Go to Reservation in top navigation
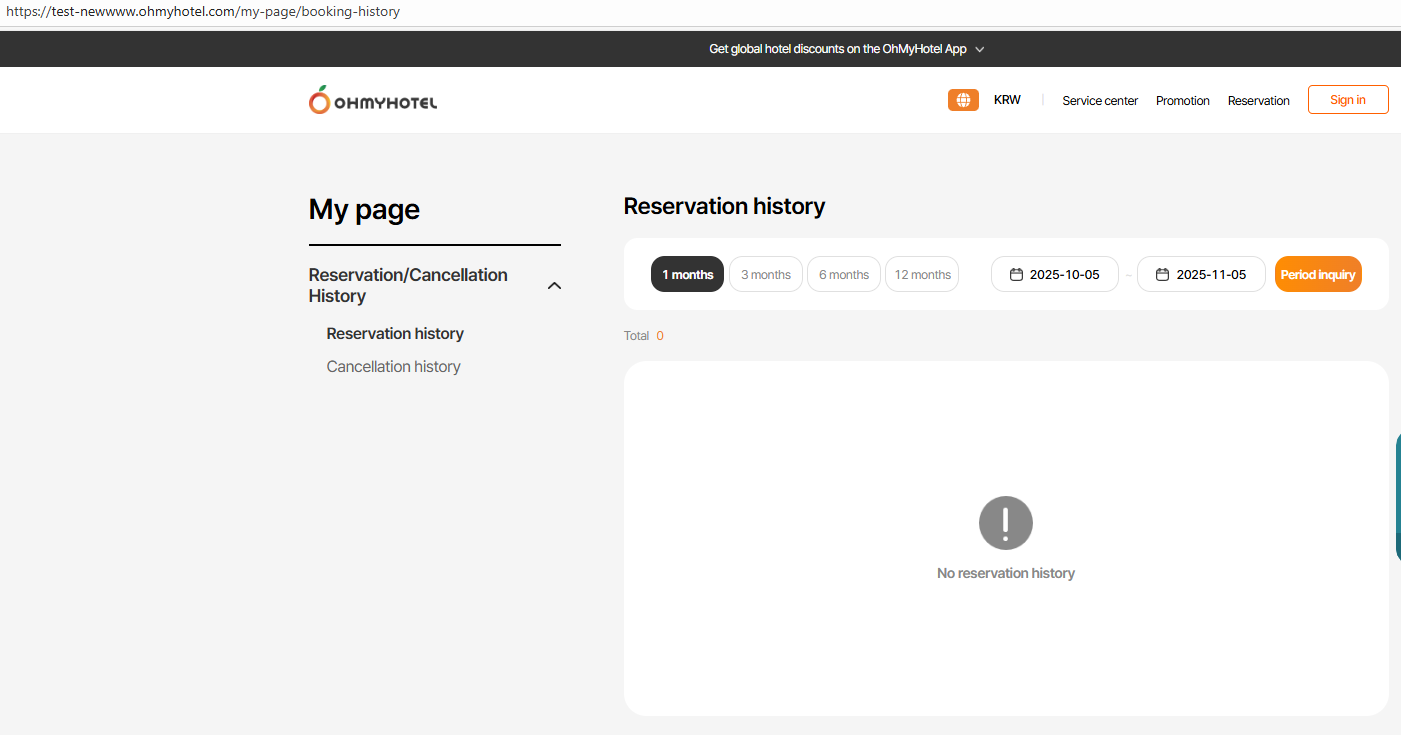The height and width of the screenshot is (735, 1401). [x=1258, y=101]
